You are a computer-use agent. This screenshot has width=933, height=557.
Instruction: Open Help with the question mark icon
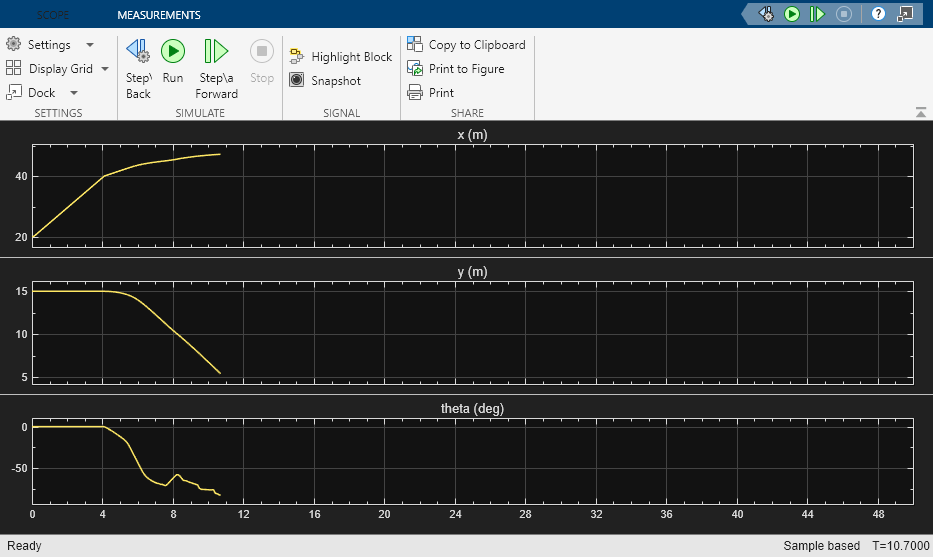click(x=878, y=14)
